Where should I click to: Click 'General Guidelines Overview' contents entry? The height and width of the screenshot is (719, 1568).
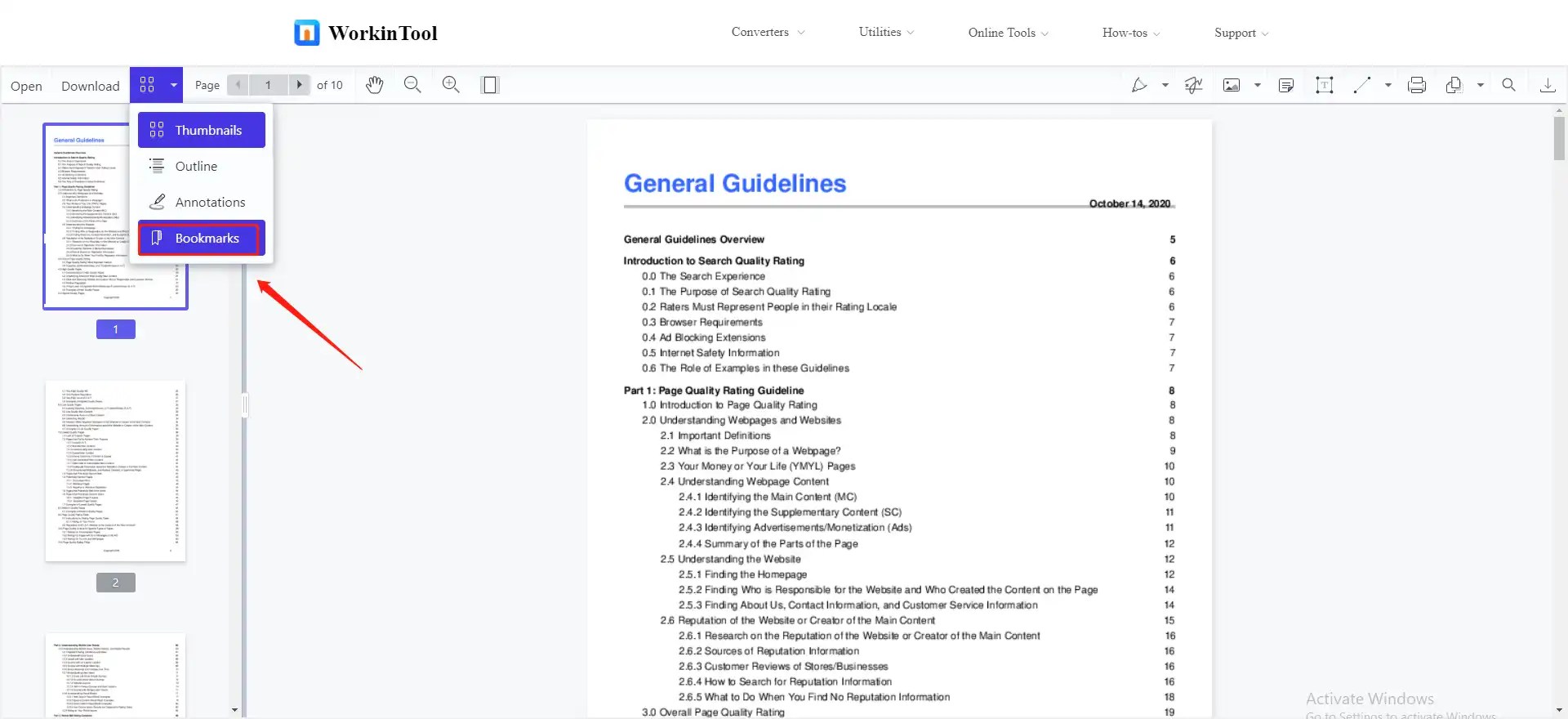(694, 239)
